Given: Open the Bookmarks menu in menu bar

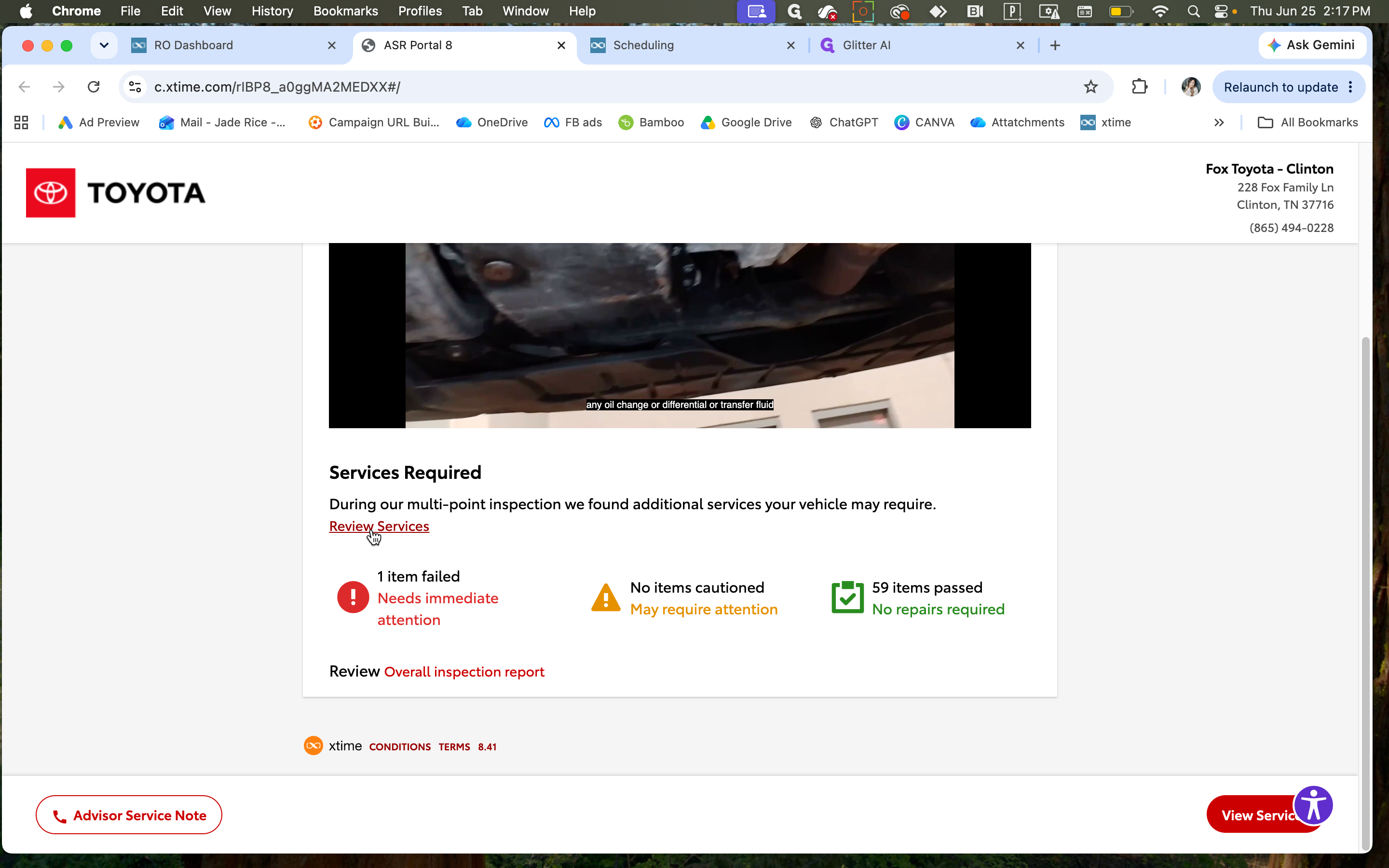Looking at the screenshot, I should 345,11.
